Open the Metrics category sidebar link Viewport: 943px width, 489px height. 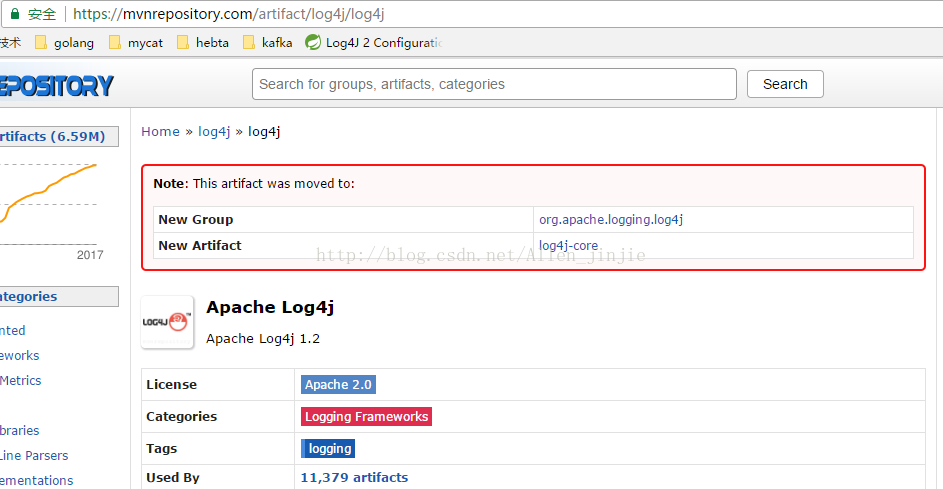click(20, 381)
